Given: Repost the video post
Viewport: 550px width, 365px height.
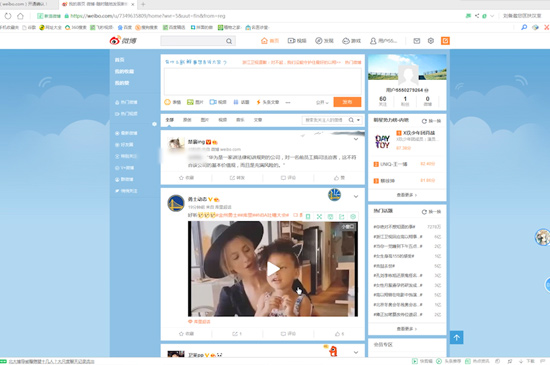Looking at the screenshot, I should (237, 333).
